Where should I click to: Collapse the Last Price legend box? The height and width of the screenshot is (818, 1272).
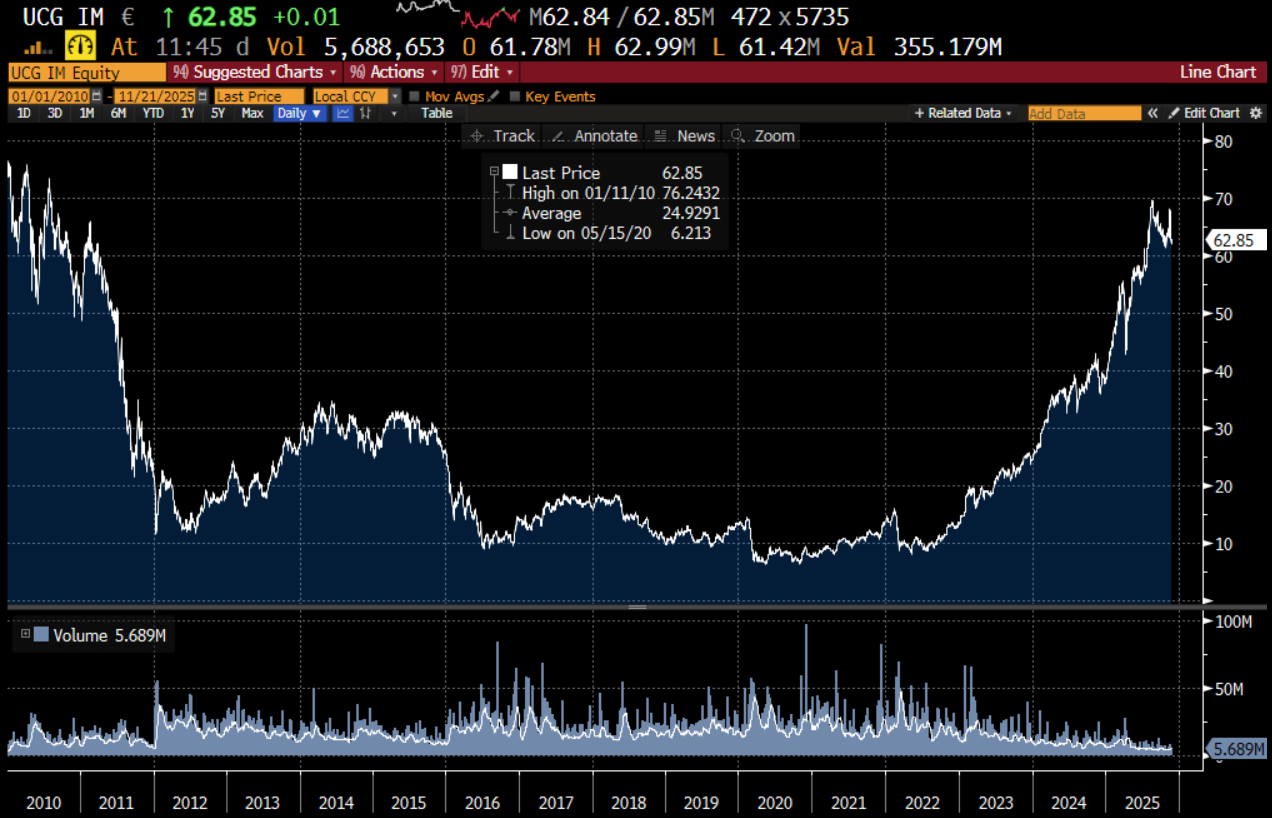tap(494, 172)
